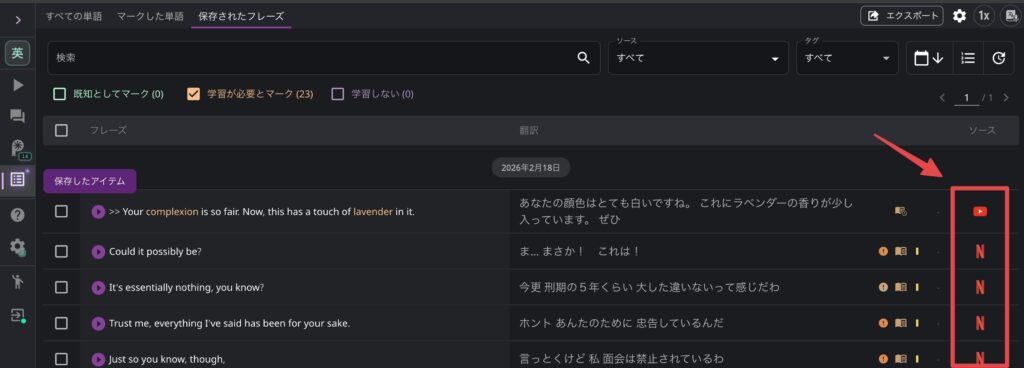This screenshot has width=1024, height=368.
Task: Click the highlighted word 'lavender'
Action: point(373,211)
